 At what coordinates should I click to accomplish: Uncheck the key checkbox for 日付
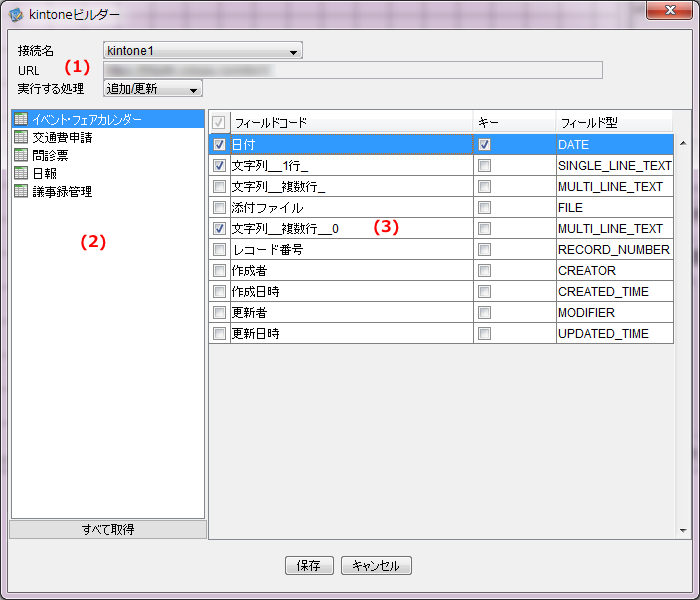484,144
